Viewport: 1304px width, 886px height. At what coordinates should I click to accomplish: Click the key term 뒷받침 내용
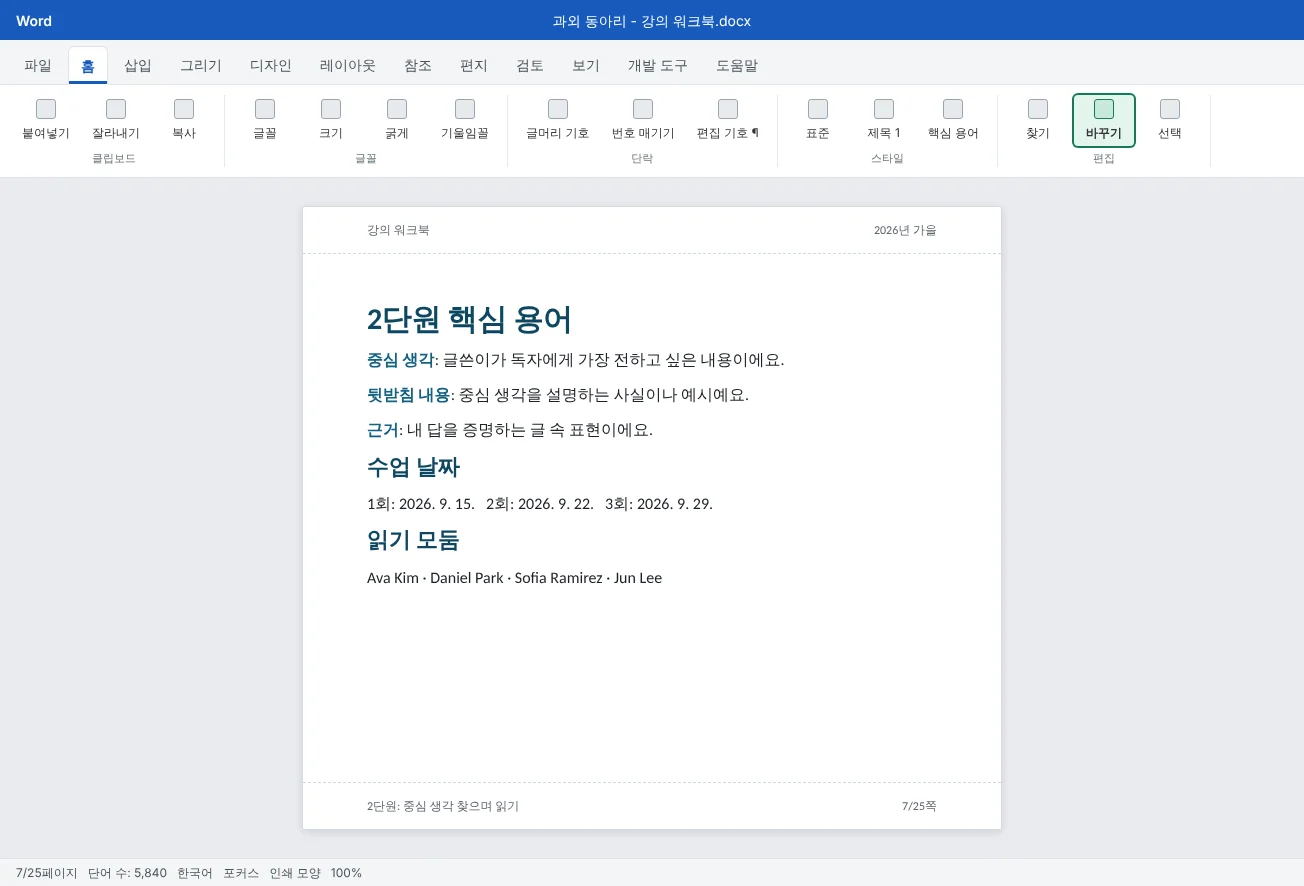tap(408, 395)
